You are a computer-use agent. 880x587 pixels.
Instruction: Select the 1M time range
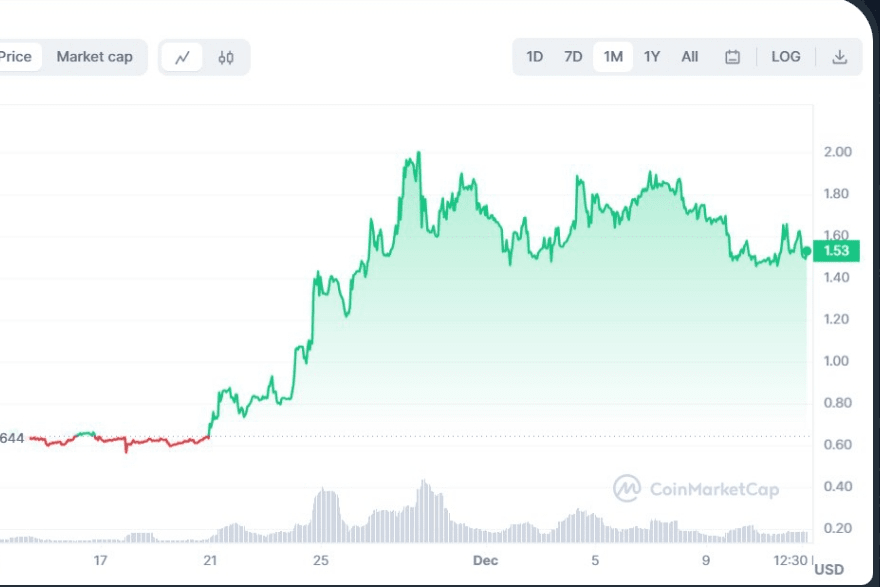click(x=613, y=57)
